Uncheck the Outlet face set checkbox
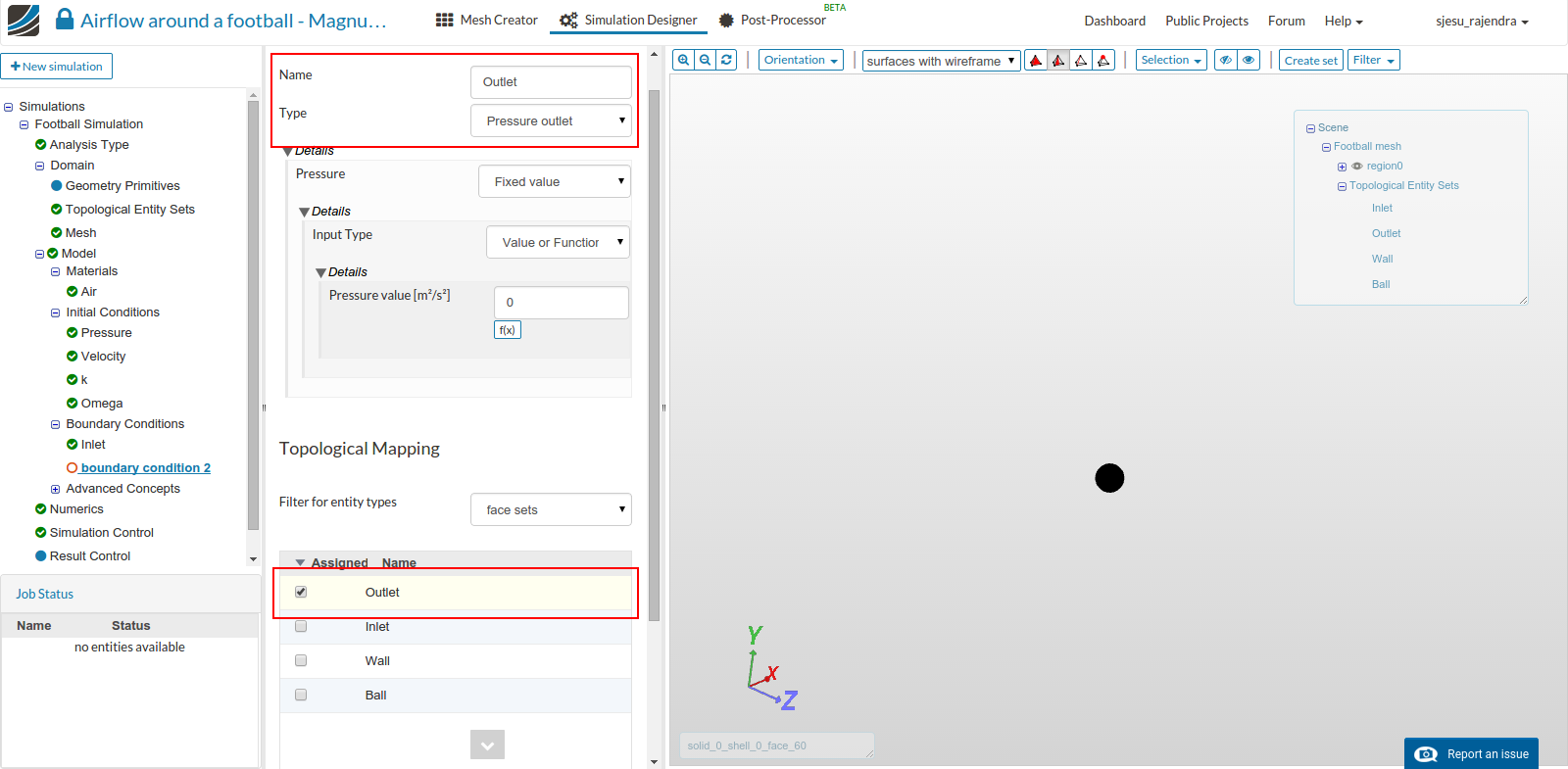This screenshot has height=769, width=1568. coord(301,592)
